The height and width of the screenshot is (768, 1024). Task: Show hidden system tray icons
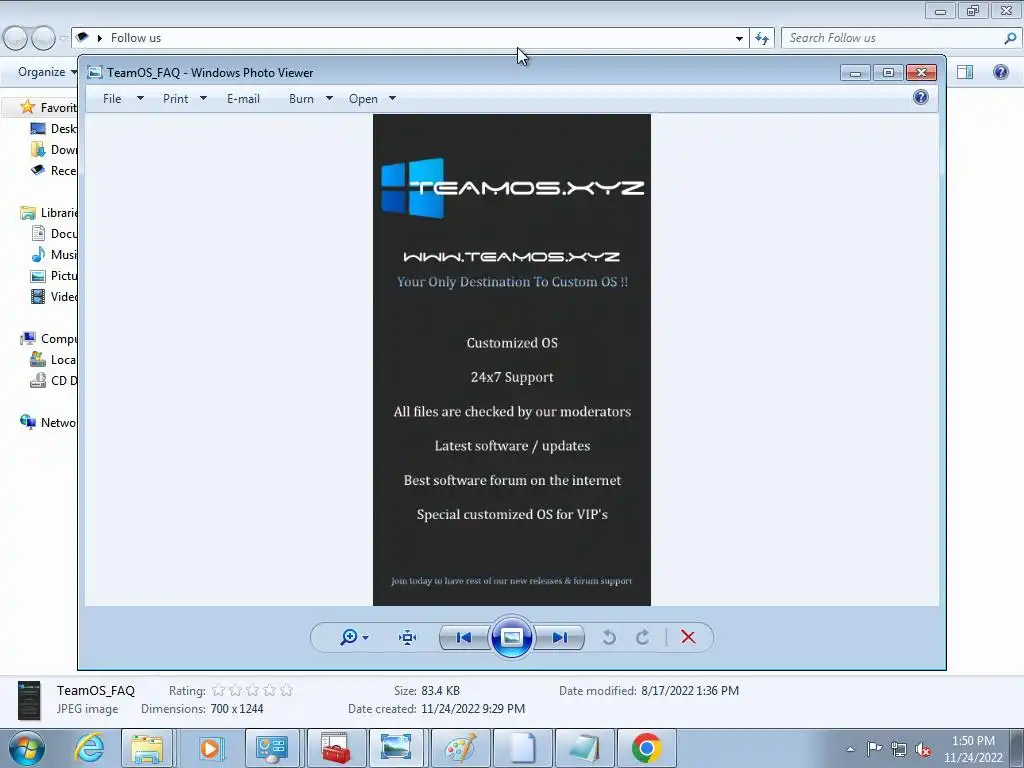(x=850, y=749)
